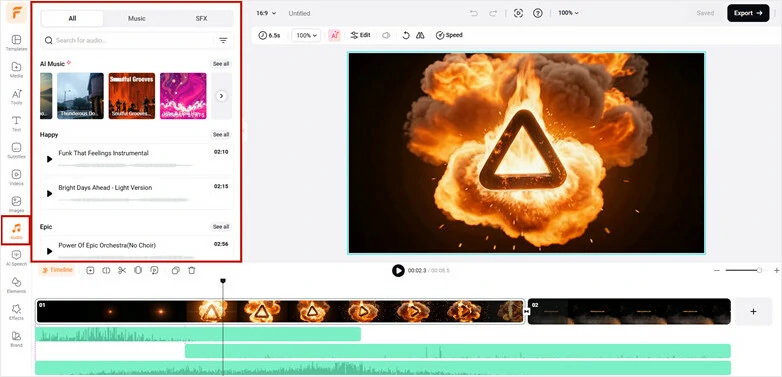The width and height of the screenshot is (782, 377).
Task: Click the timeline playhead marker
Action: tap(223, 281)
